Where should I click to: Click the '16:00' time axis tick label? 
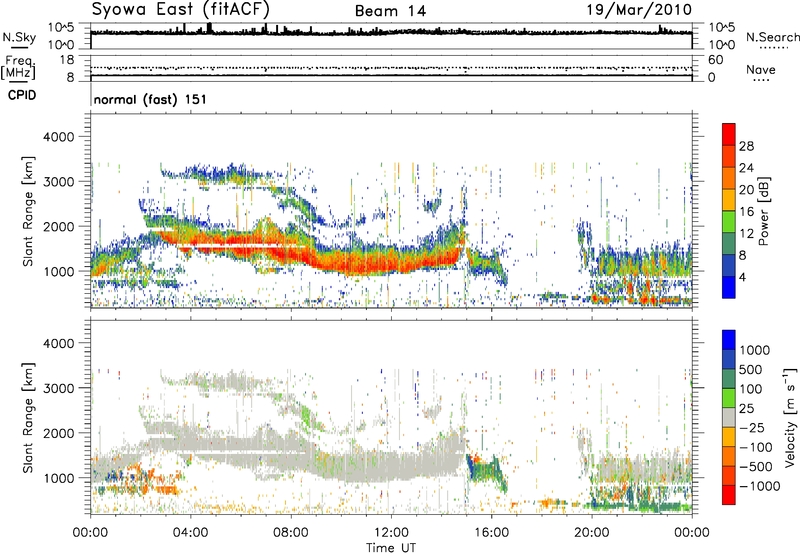pyautogui.click(x=491, y=533)
